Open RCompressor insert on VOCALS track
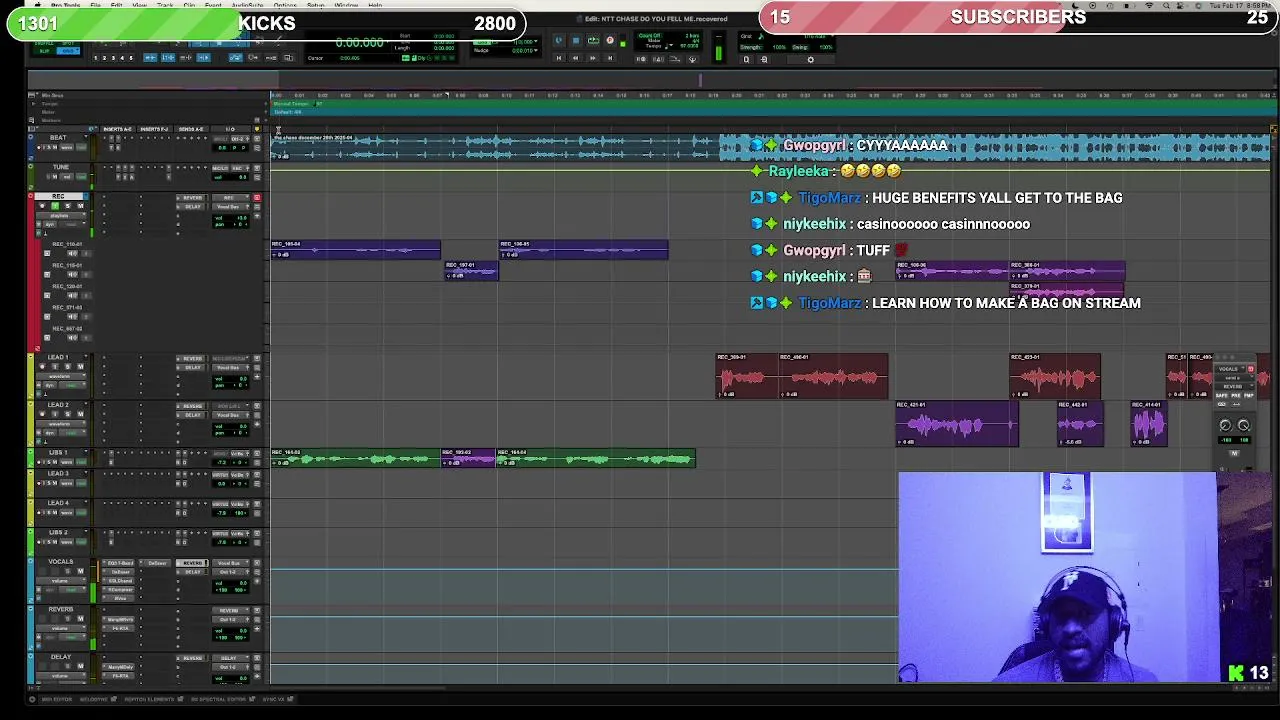Viewport: 1280px width, 720px height. tap(120, 590)
